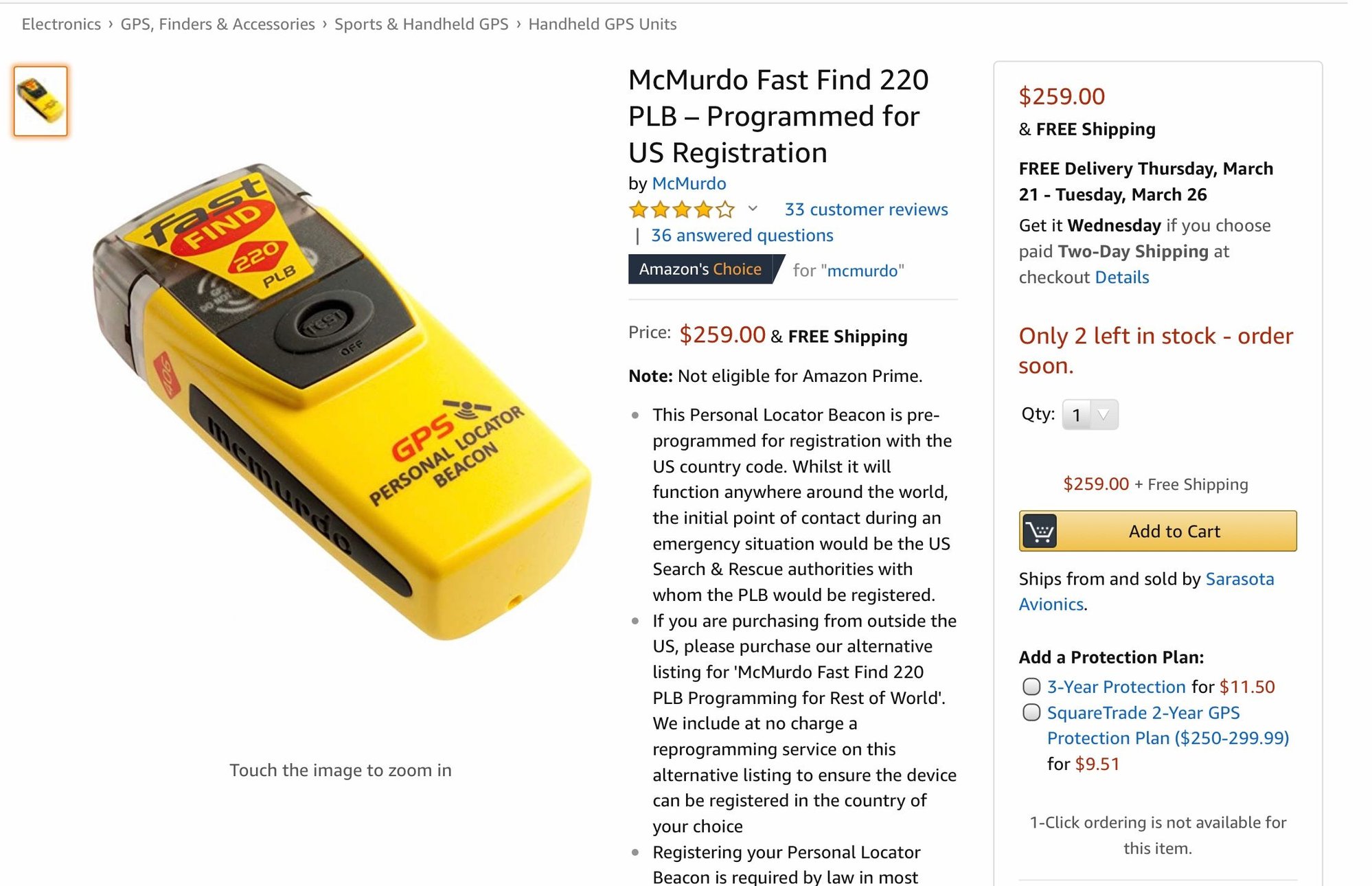This screenshot has height=886, width=1372.
Task: Click the Sarasota Avionics seller link
Action: 1146,591
